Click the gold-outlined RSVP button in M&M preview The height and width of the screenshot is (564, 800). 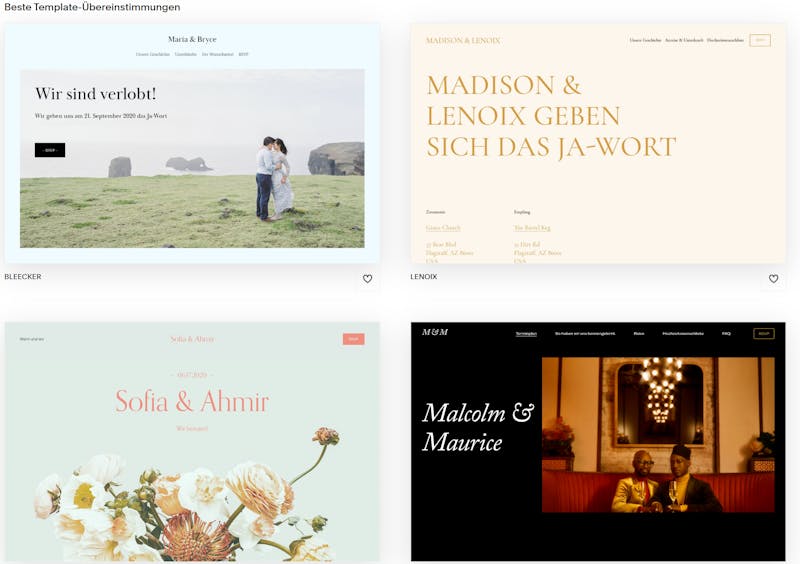[x=764, y=334]
